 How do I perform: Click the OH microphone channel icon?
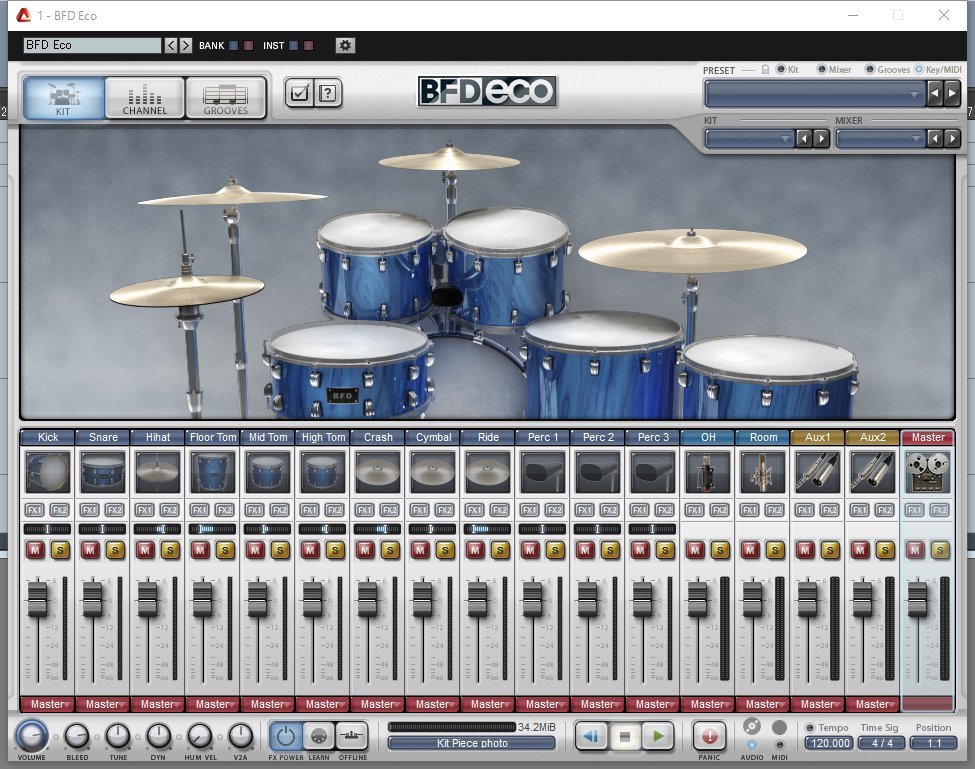(707, 472)
